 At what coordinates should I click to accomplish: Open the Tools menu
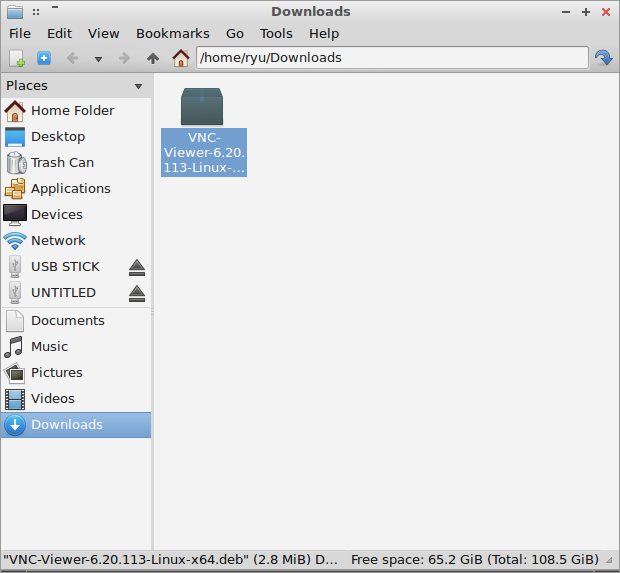(276, 34)
